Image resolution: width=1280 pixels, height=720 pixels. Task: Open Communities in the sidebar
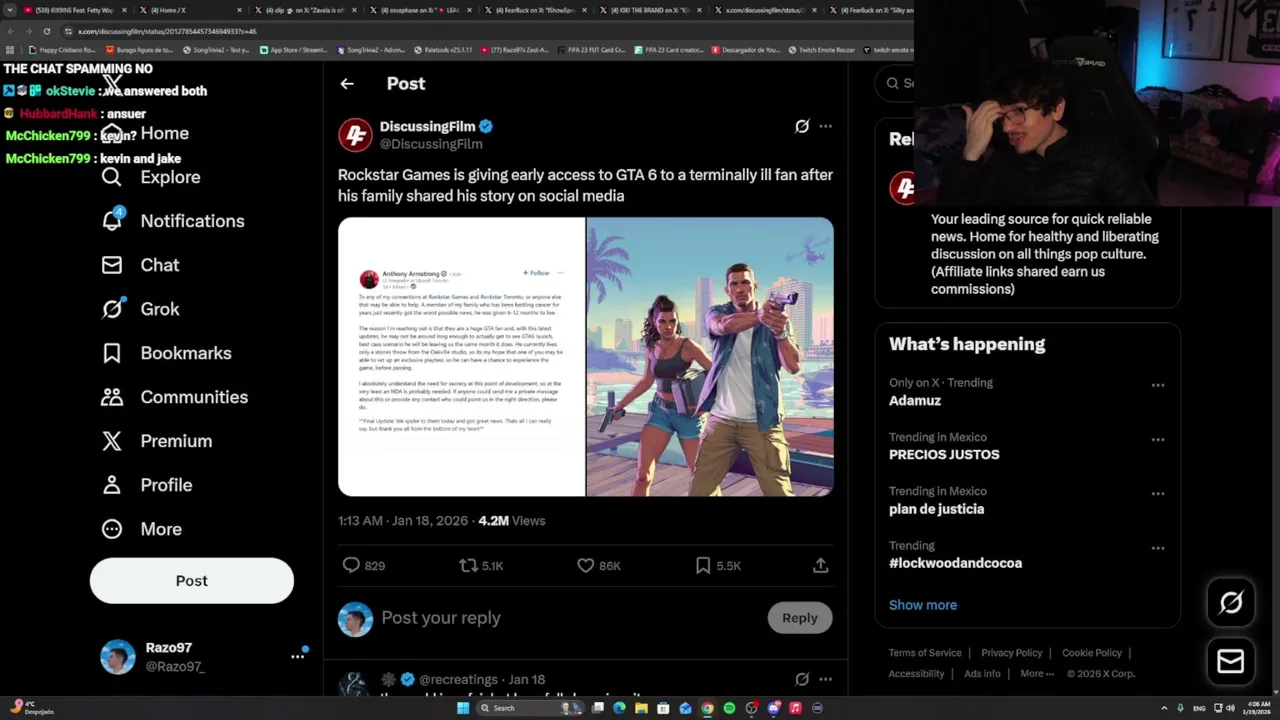coord(174,397)
